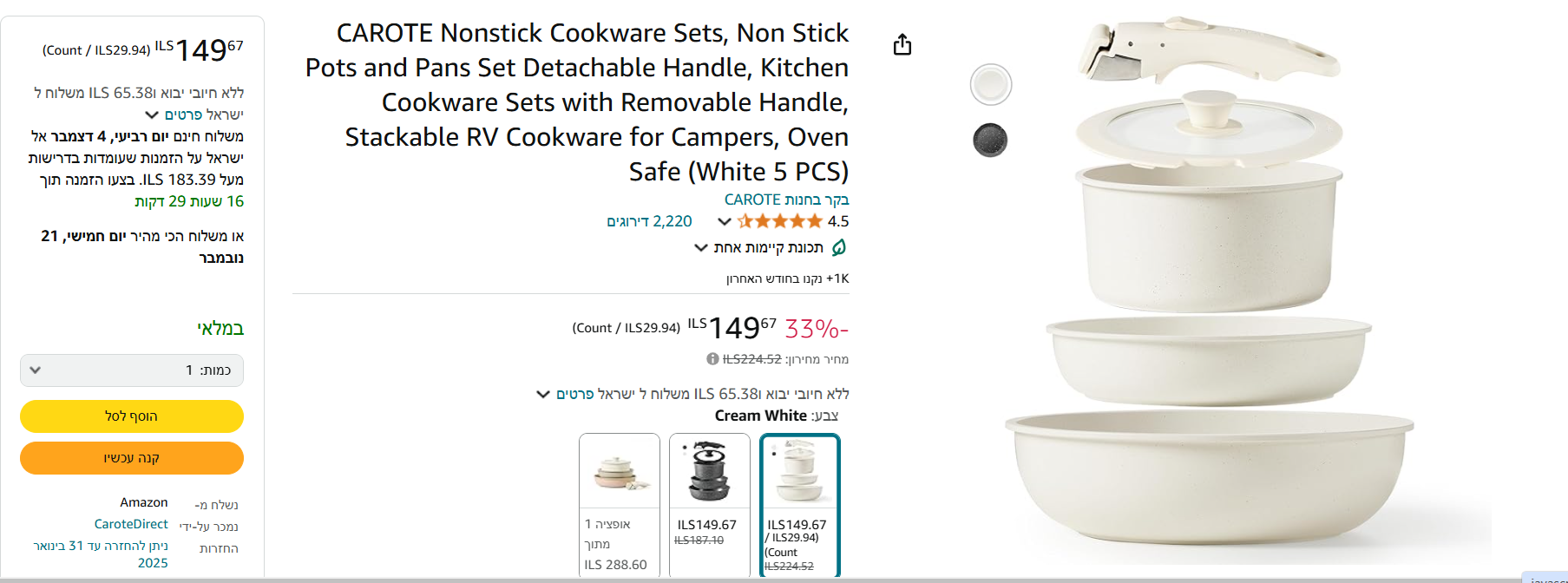Click the yellow Add to Cart button
Viewport: 1568px width, 583px height.
click(x=132, y=416)
